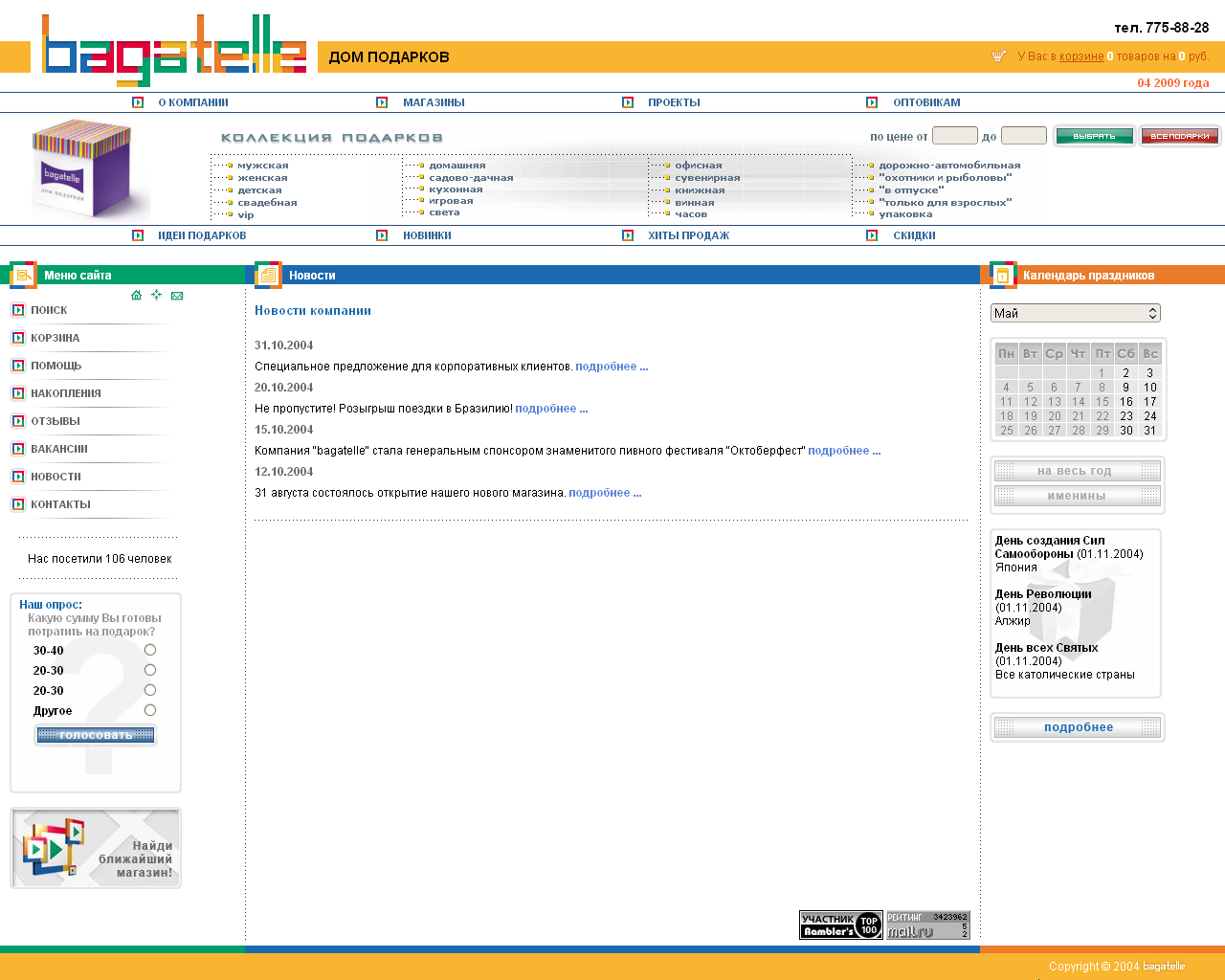Click the Меню сайта panel header icon
This screenshot has width=1225, height=980.
23,275
